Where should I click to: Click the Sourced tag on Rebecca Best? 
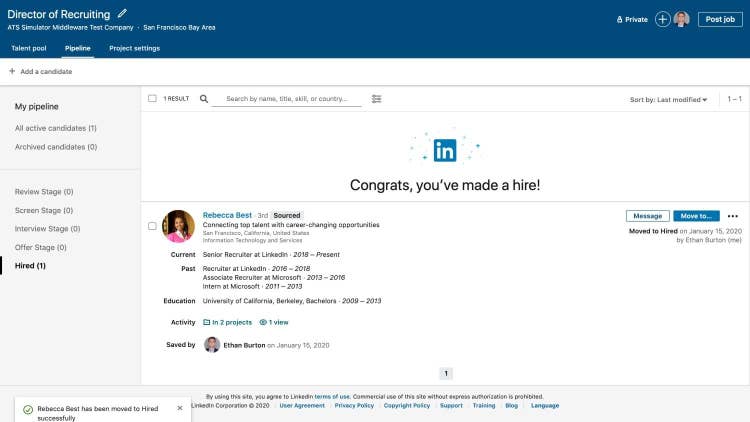287,215
